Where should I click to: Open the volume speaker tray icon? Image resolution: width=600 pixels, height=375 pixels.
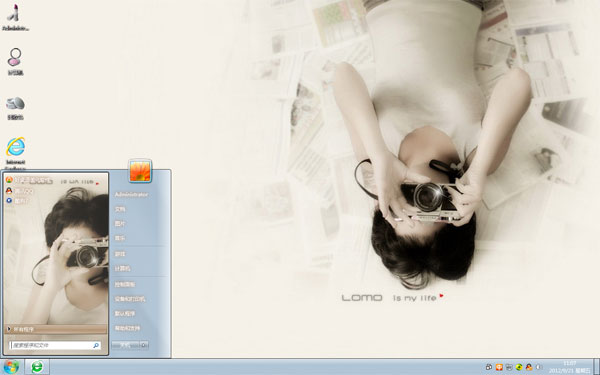pos(539,367)
